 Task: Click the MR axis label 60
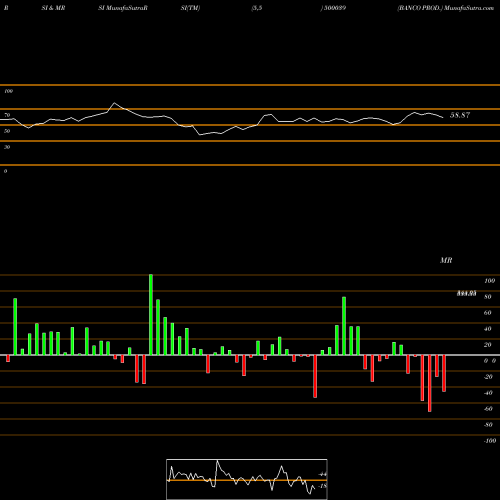click(487, 313)
